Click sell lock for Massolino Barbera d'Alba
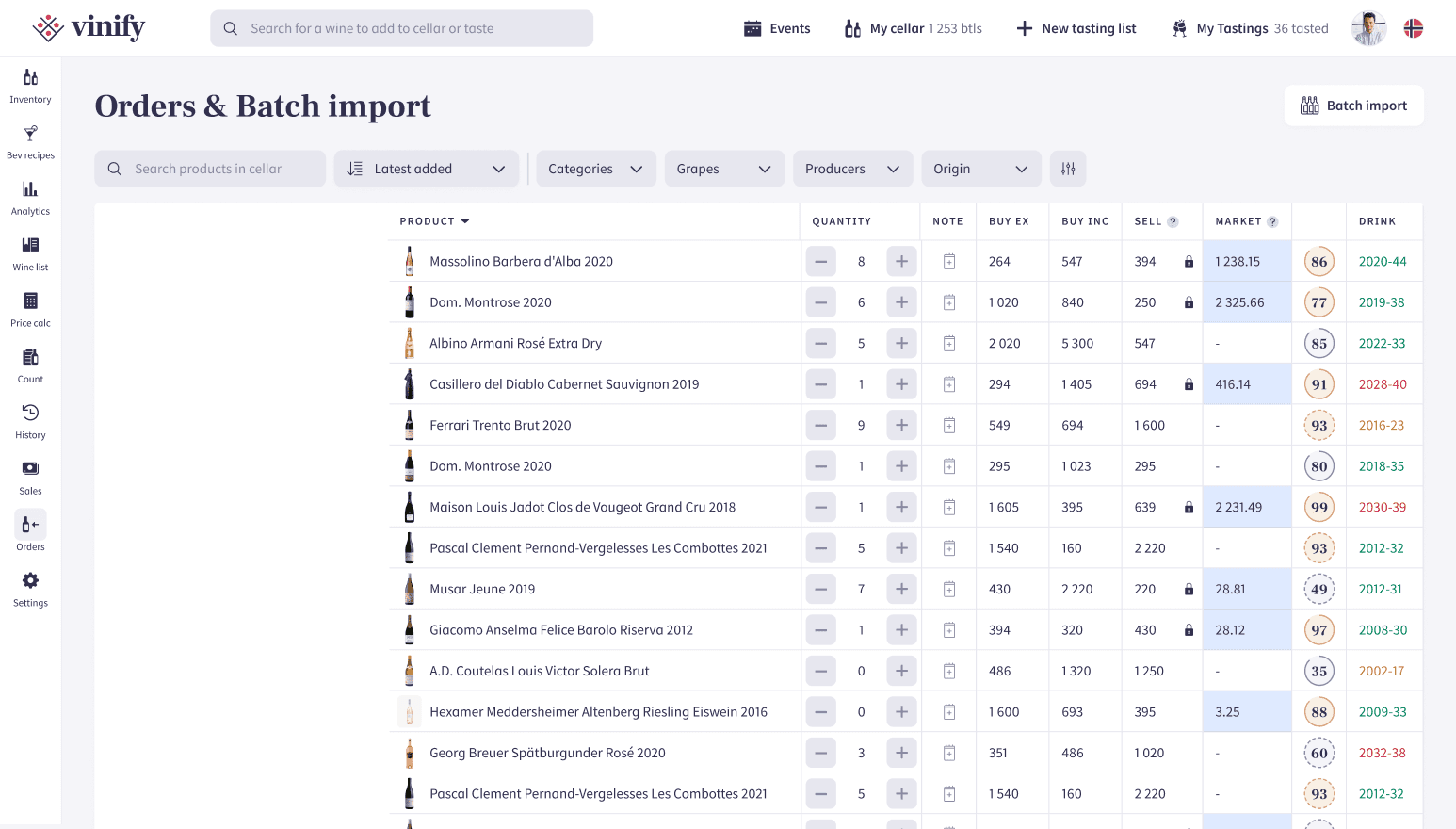 point(1189,262)
